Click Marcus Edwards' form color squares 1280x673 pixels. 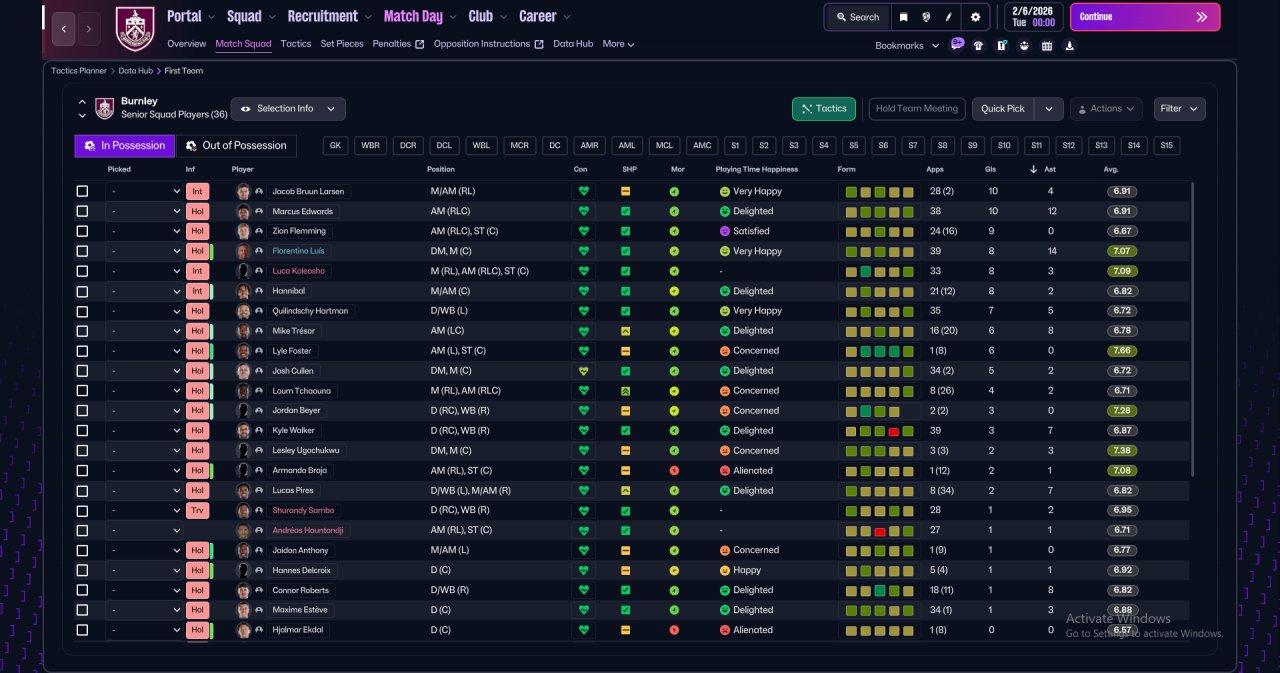[x=880, y=211]
